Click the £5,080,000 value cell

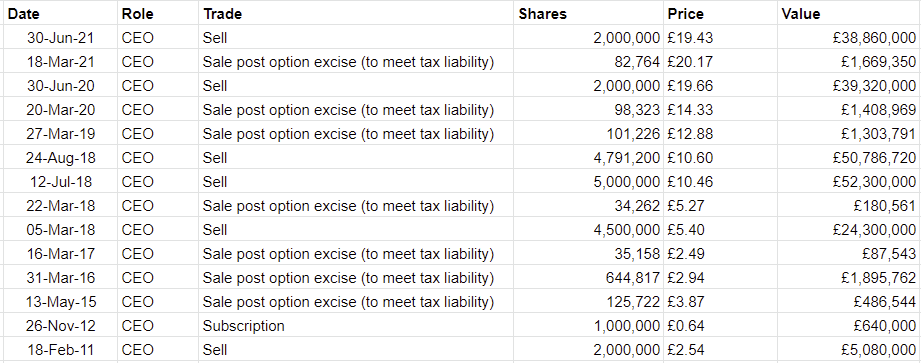pos(849,350)
